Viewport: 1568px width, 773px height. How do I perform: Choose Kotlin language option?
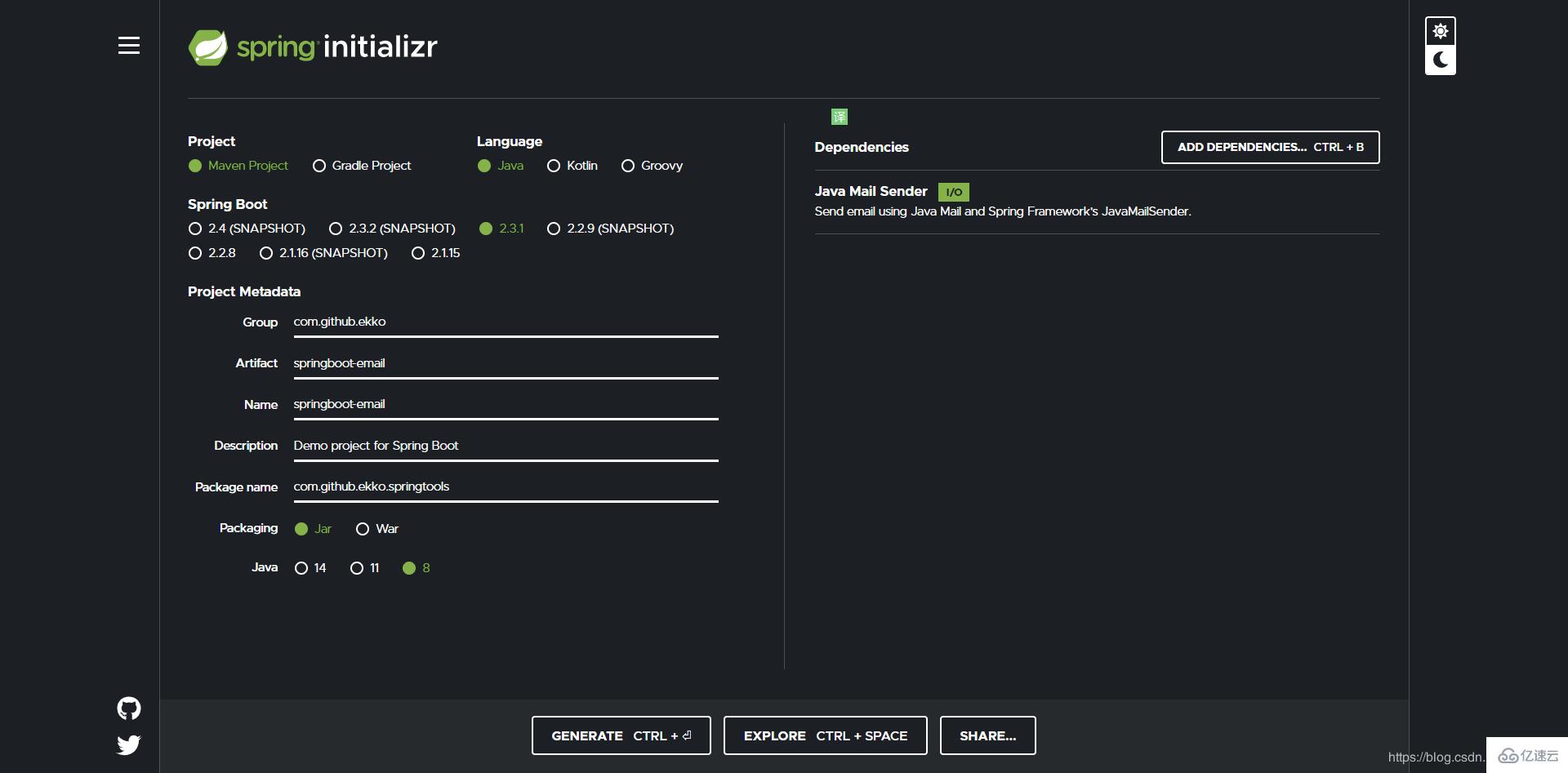(572, 166)
